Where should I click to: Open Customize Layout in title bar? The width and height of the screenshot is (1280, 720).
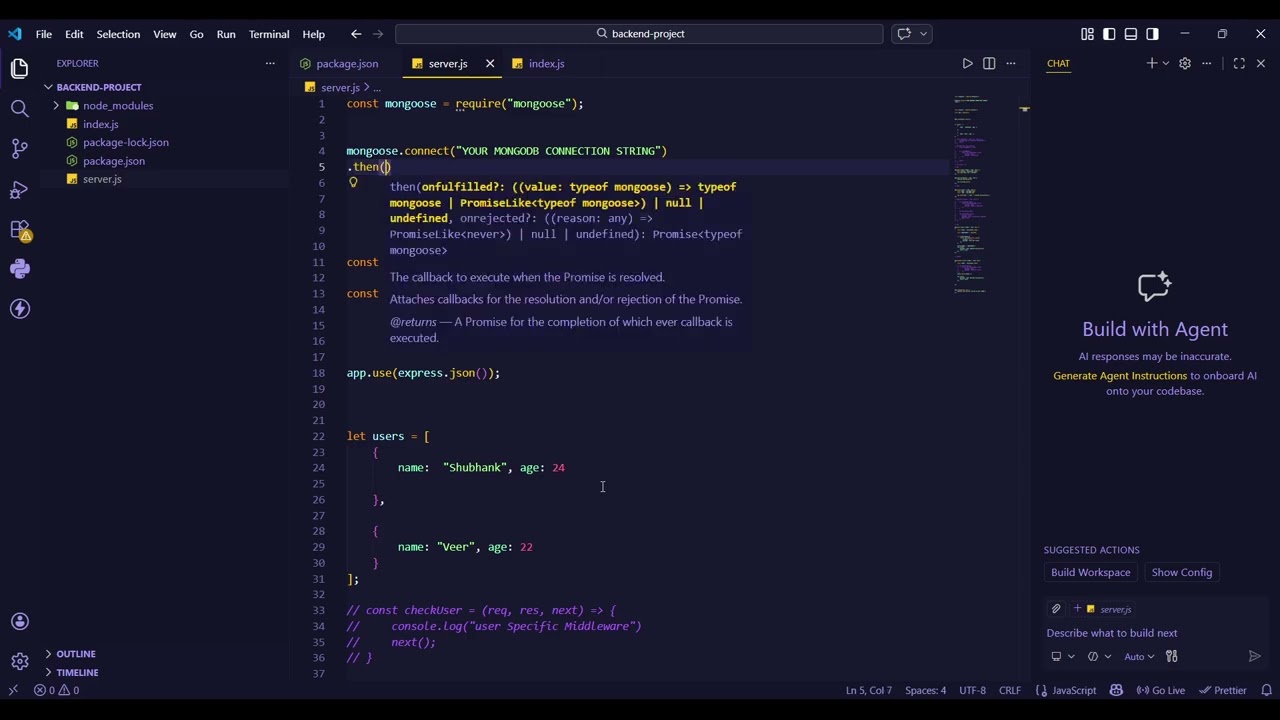pos(1087,34)
